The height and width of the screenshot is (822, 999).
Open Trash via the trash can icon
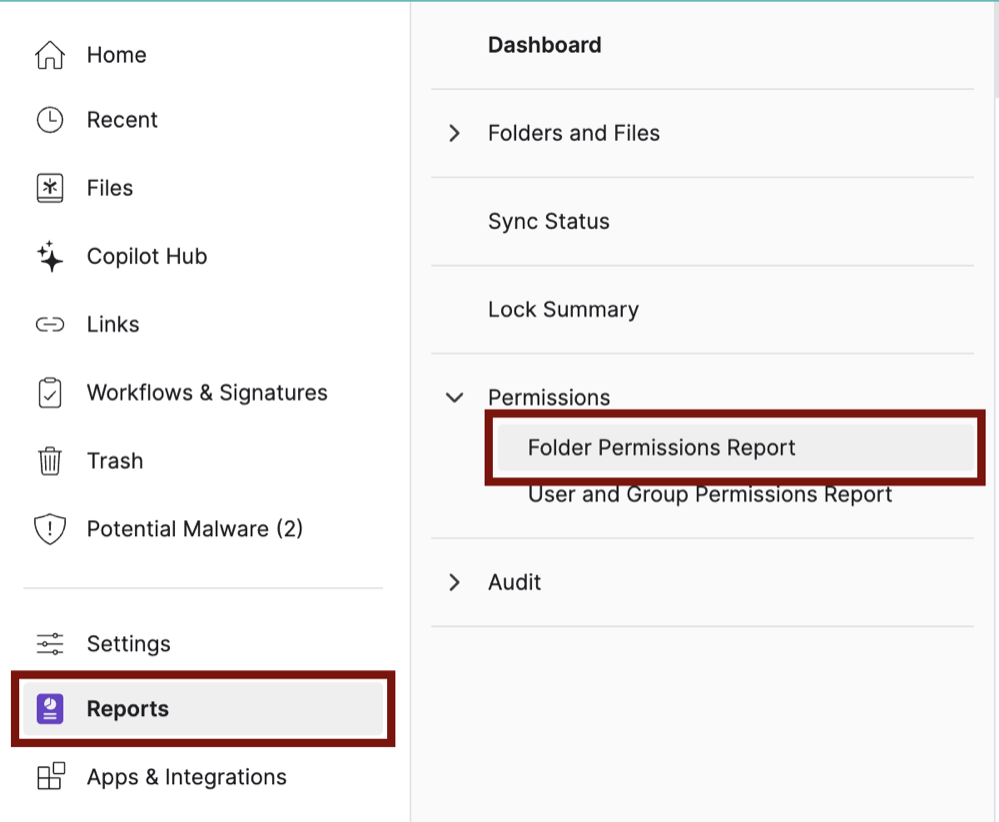pyautogui.click(x=48, y=460)
